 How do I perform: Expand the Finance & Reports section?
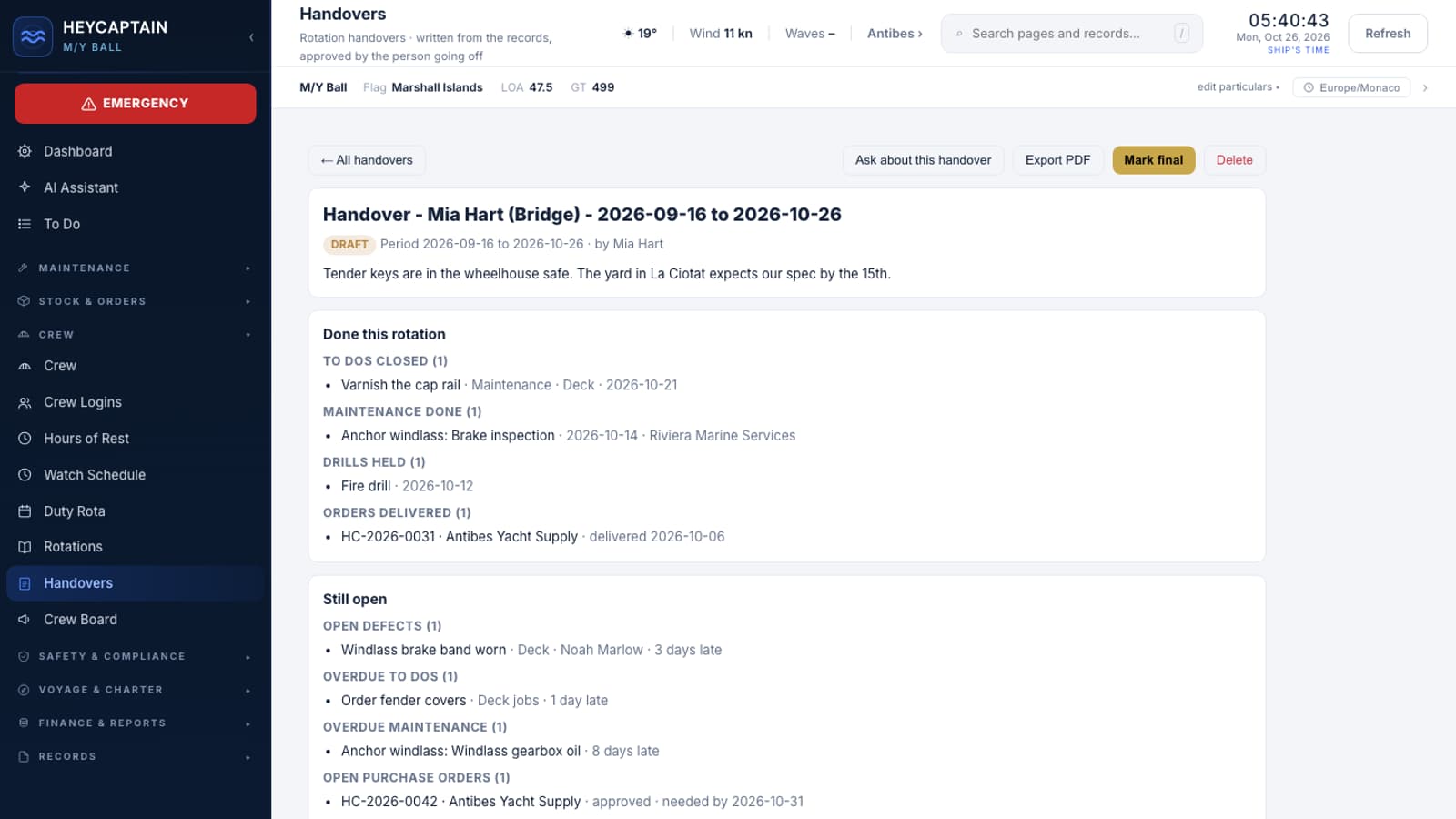pyautogui.click(x=135, y=723)
